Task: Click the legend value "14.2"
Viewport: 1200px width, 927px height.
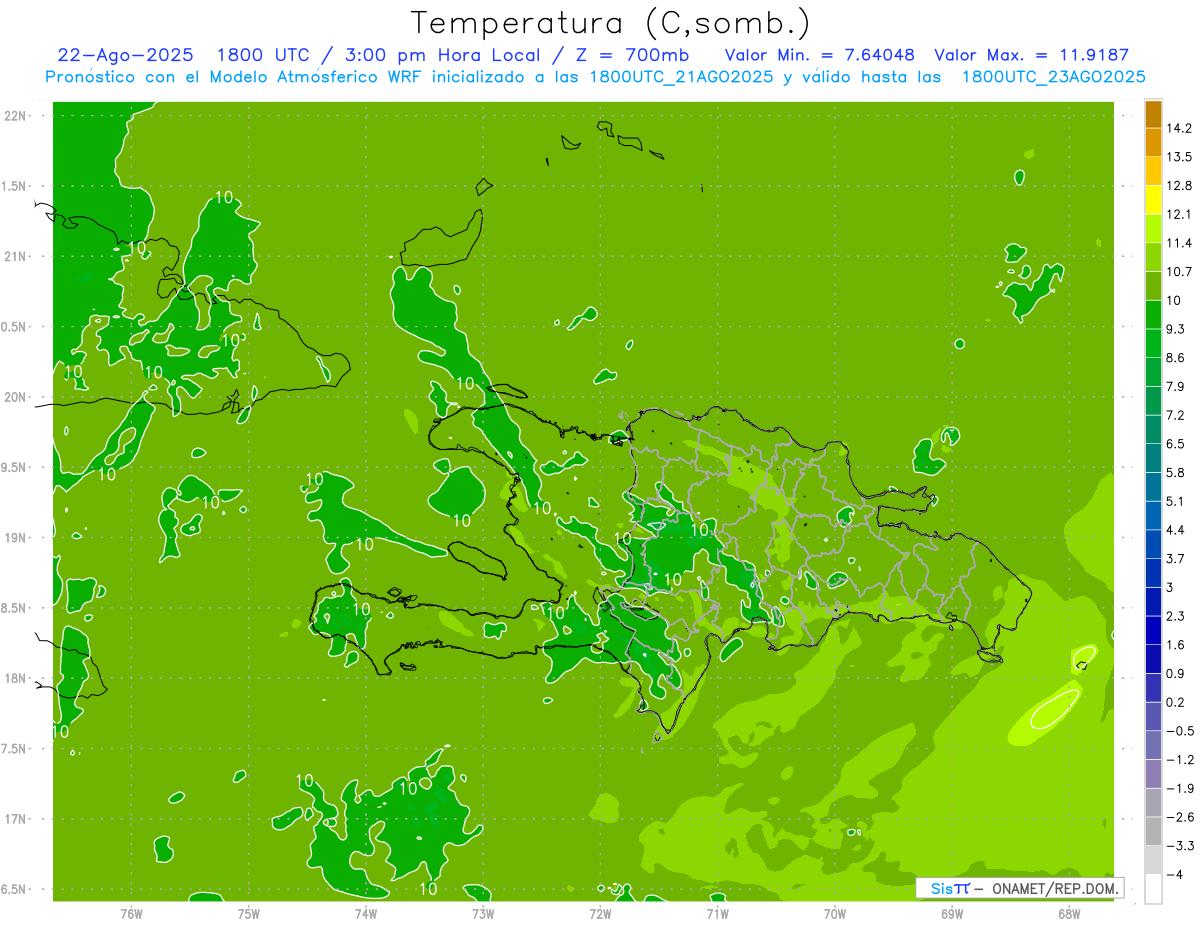Action: (1179, 128)
